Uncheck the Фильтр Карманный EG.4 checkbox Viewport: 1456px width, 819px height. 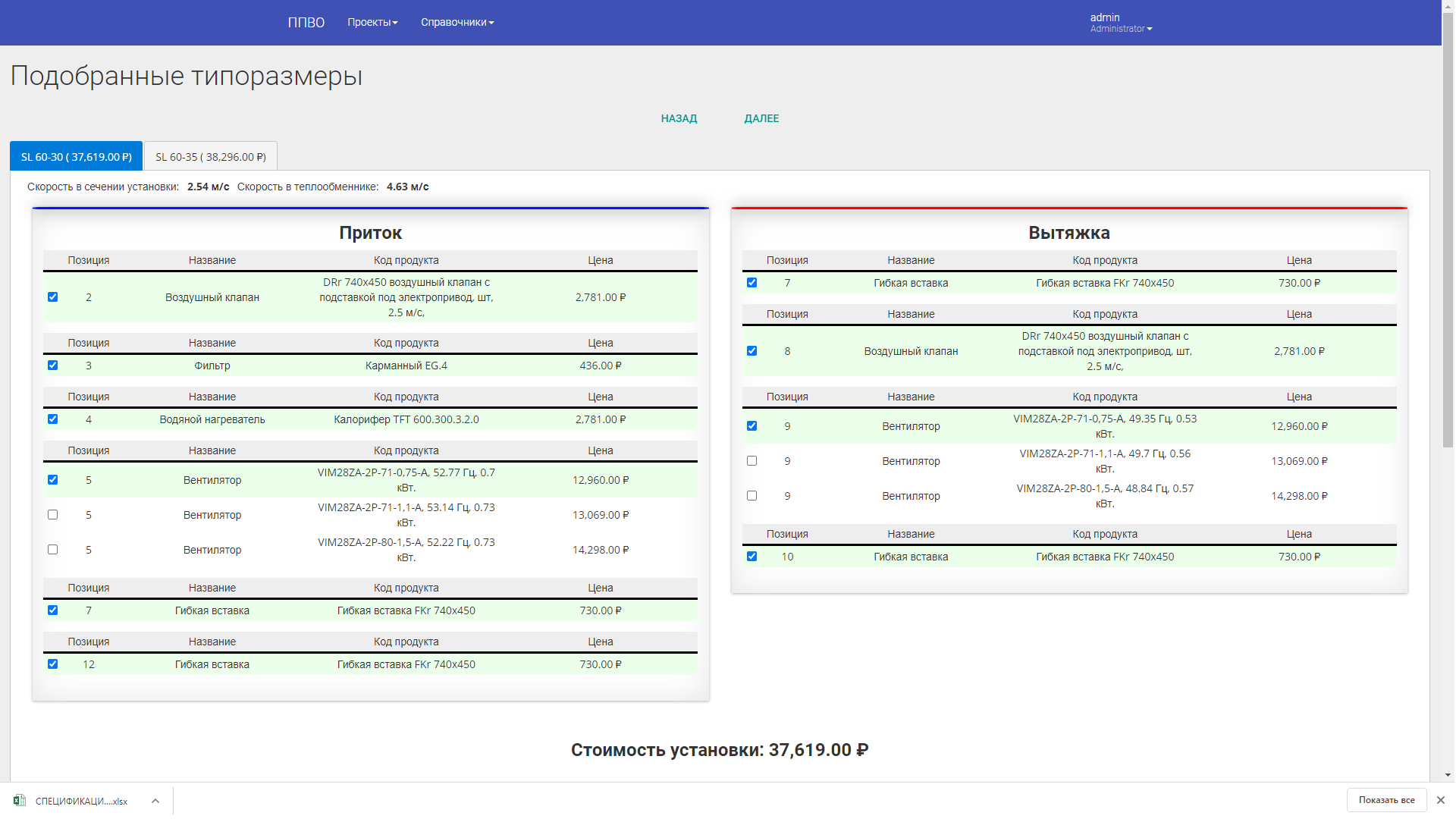(52, 366)
